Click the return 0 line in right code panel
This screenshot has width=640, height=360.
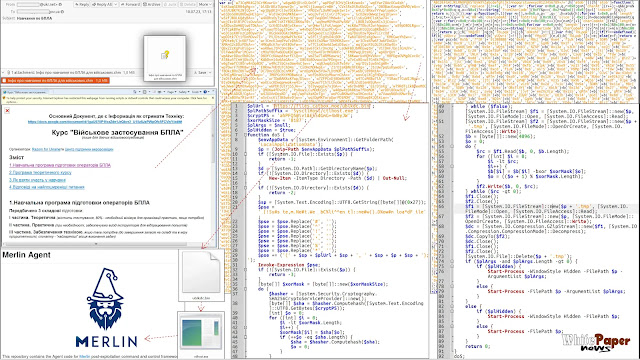pos(478,346)
